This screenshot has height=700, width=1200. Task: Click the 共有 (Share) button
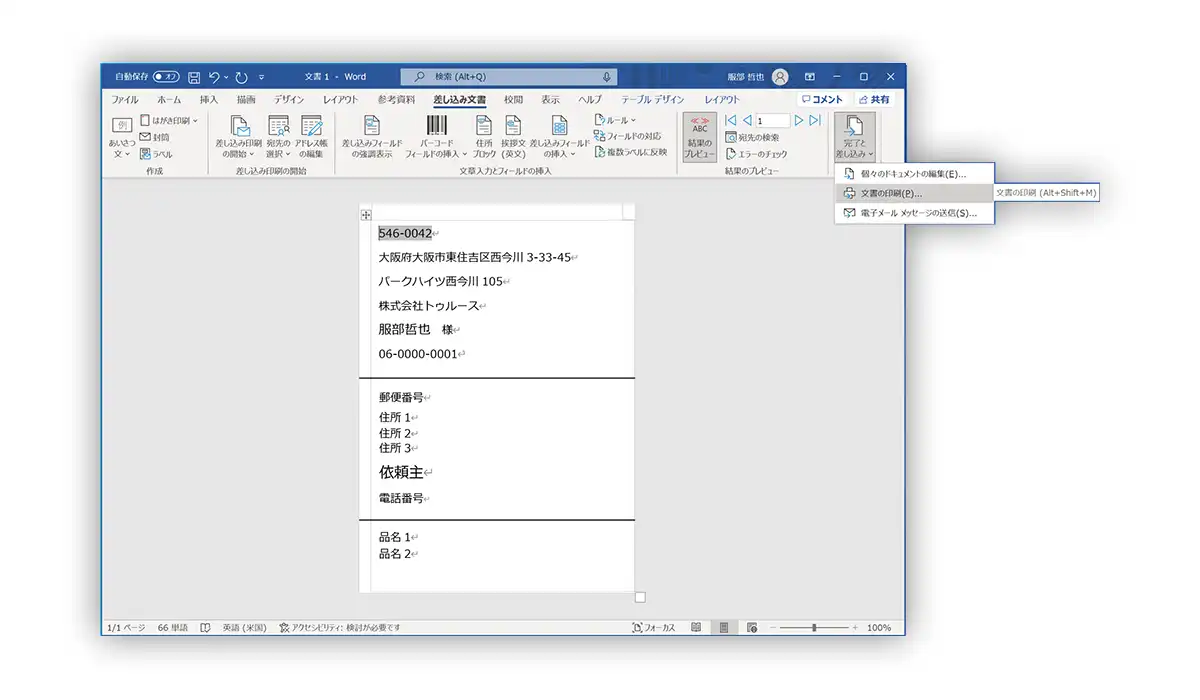pos(873,100)
